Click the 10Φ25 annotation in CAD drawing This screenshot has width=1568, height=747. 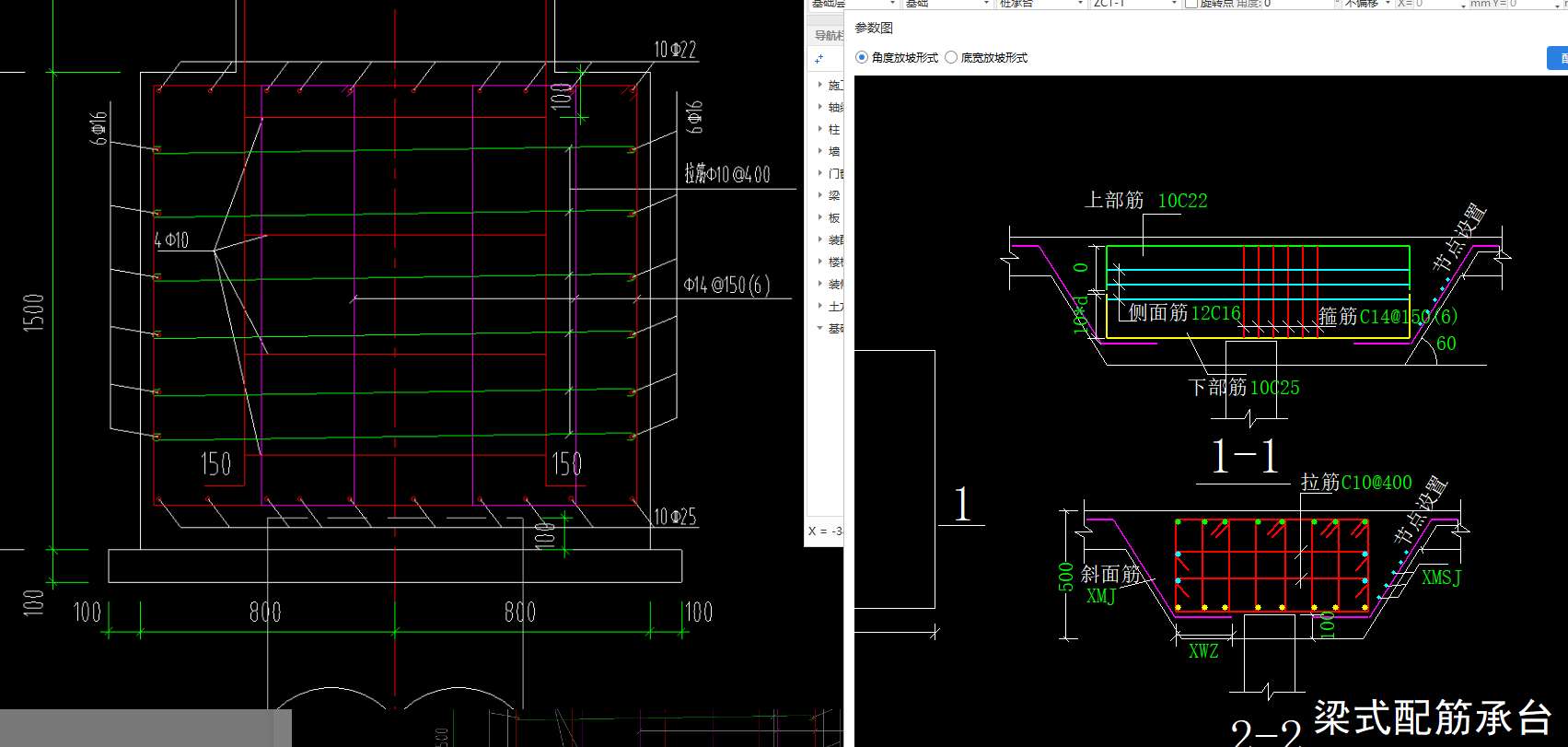[675, 517]
